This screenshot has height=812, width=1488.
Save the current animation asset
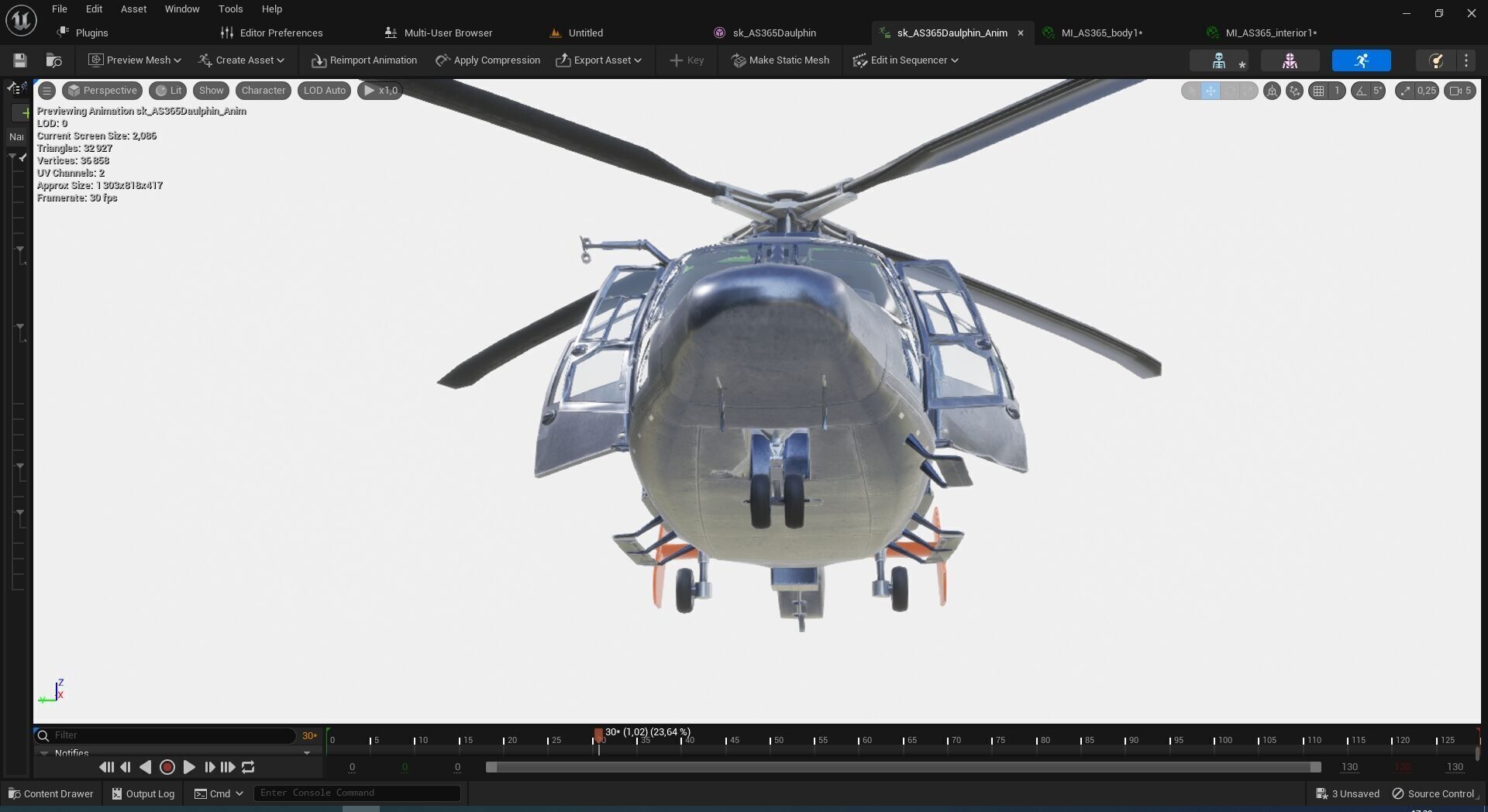[x=20, y=60]
